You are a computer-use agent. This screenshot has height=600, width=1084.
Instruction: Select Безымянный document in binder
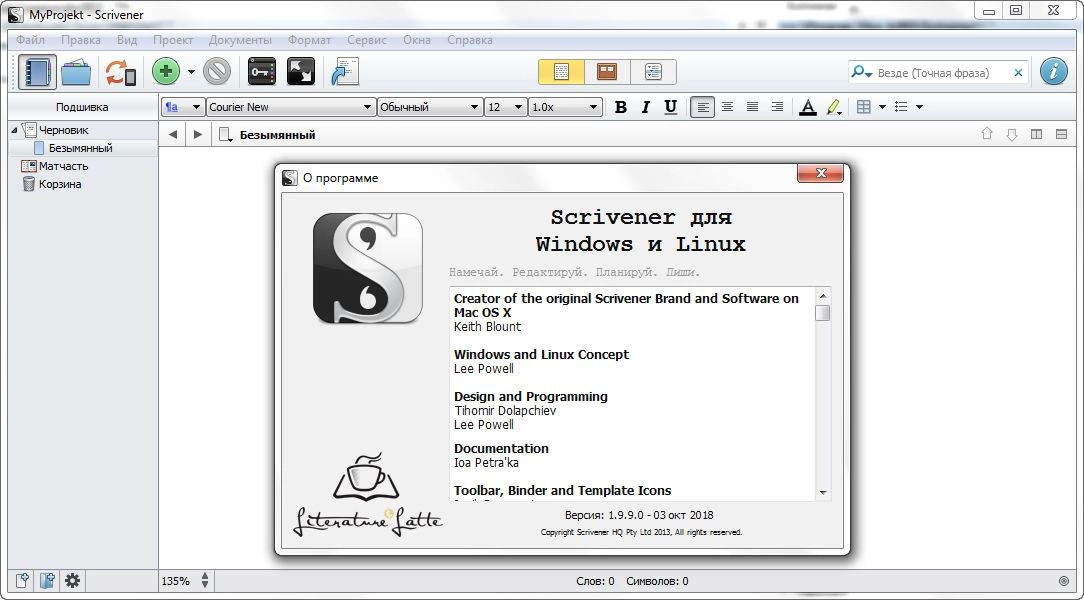[80, 148]
